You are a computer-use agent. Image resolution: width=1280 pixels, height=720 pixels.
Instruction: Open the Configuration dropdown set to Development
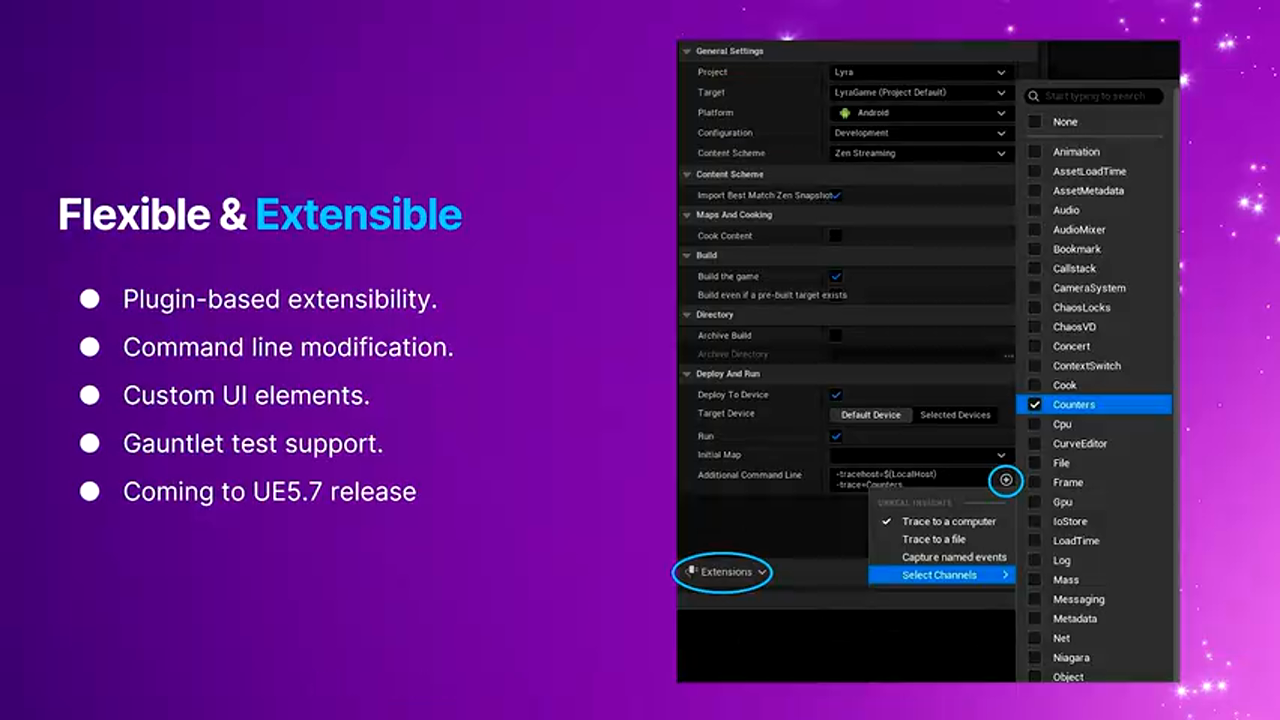click(920, 133)
